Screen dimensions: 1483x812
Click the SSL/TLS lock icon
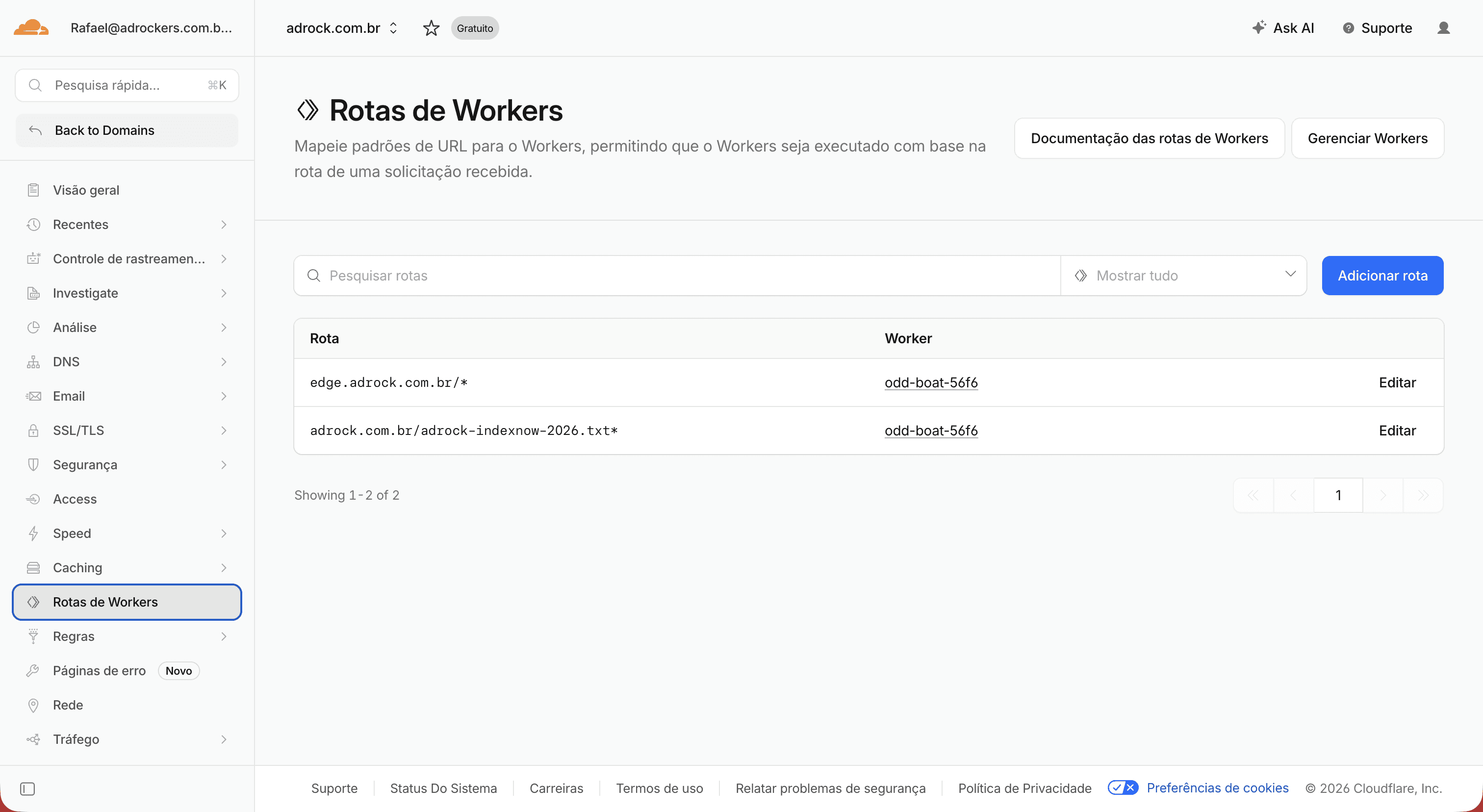coord(33,430)
